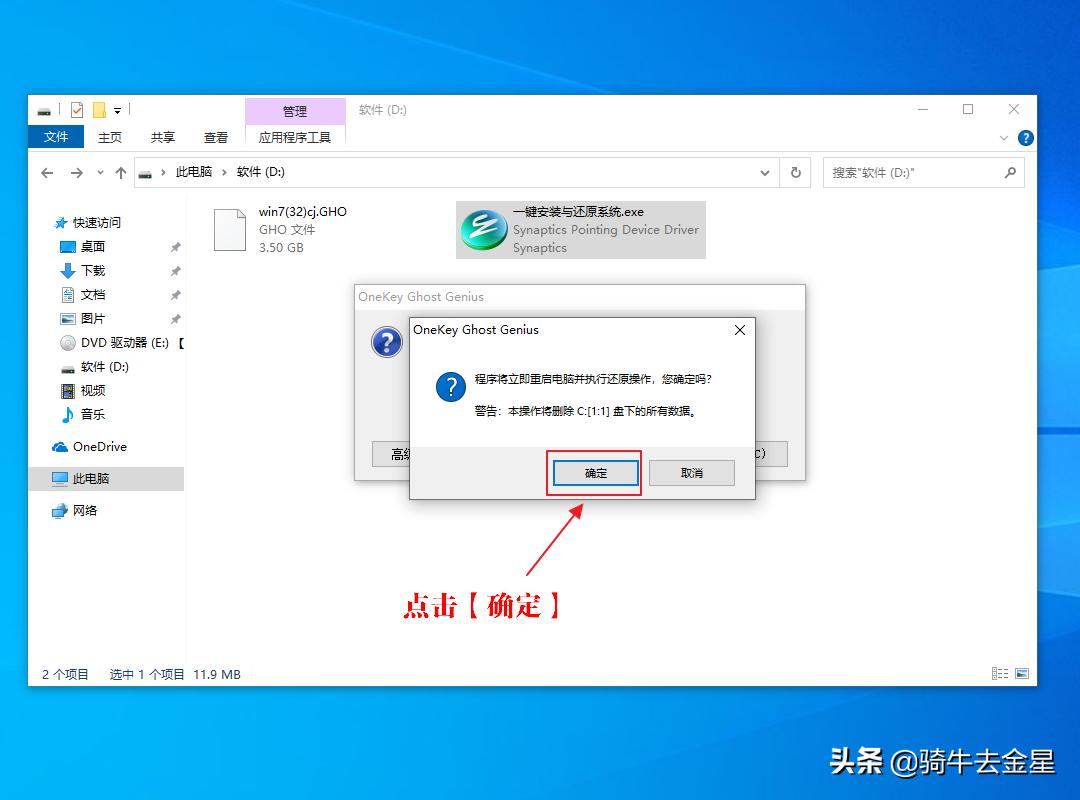Switch to the 查看 ribbon tab

215,137
